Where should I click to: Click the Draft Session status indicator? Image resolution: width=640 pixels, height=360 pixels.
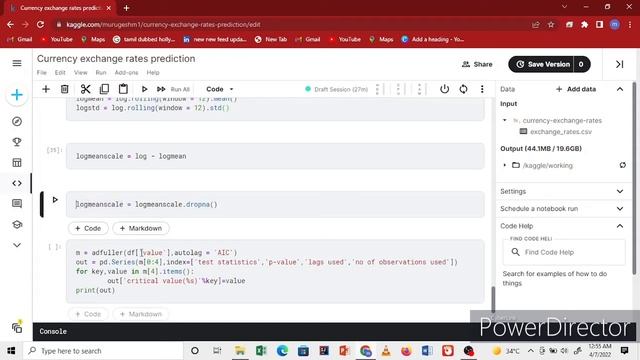click(x=336, y=89)
